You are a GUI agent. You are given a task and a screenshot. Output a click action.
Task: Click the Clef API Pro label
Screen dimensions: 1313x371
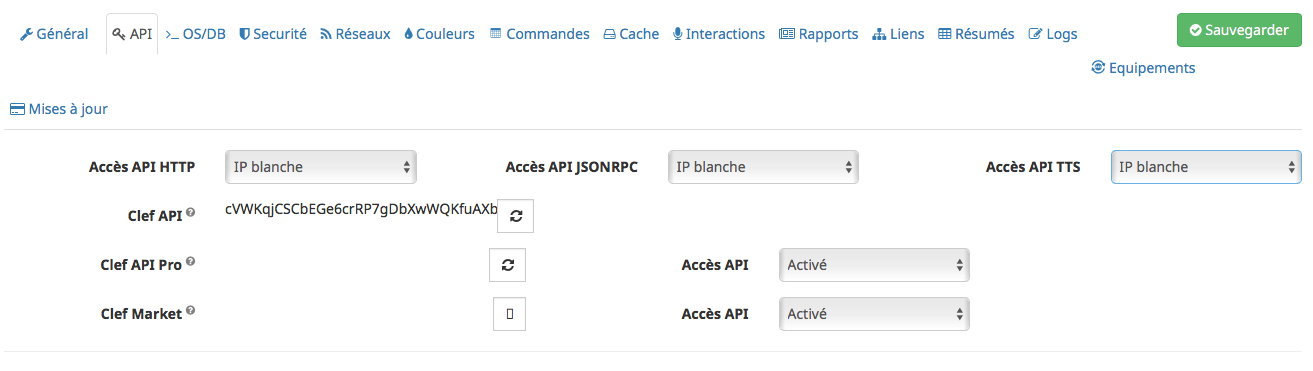[x=141, y=265]
